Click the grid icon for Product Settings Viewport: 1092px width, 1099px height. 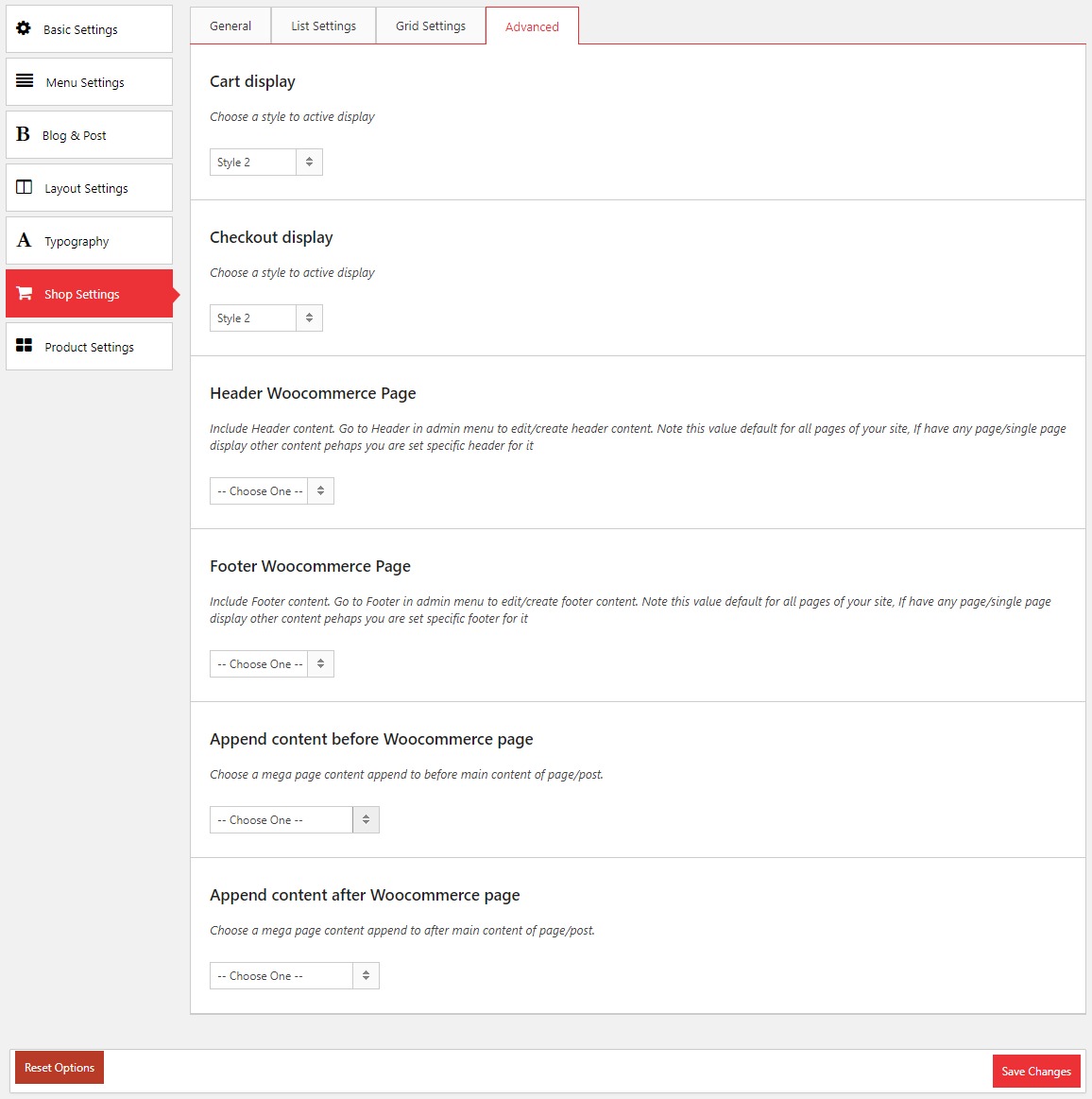click(25, 346)
